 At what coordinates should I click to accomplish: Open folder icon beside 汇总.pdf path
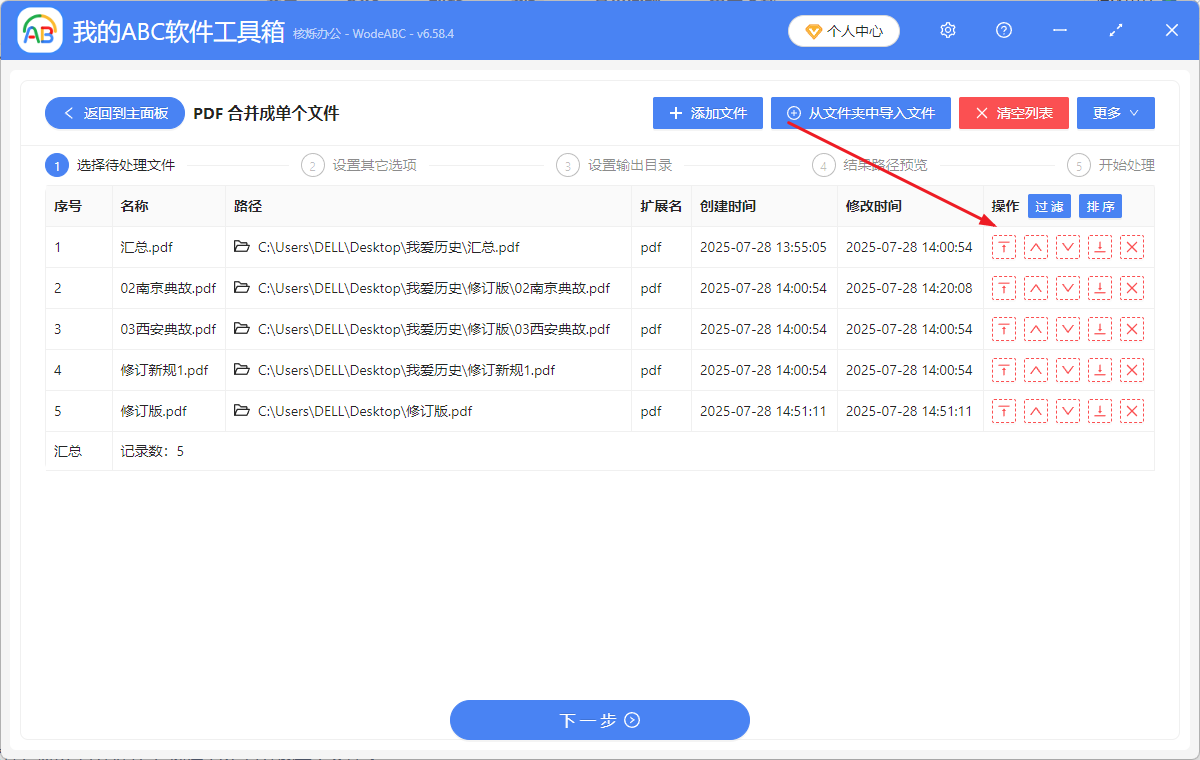[240, 247]
